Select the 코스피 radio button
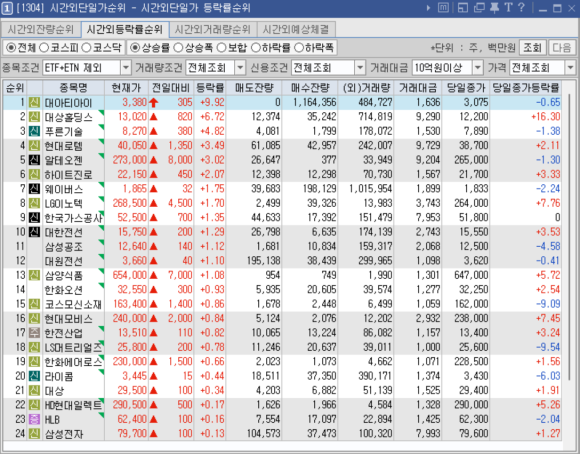The image size is (580, 454). 44,47
